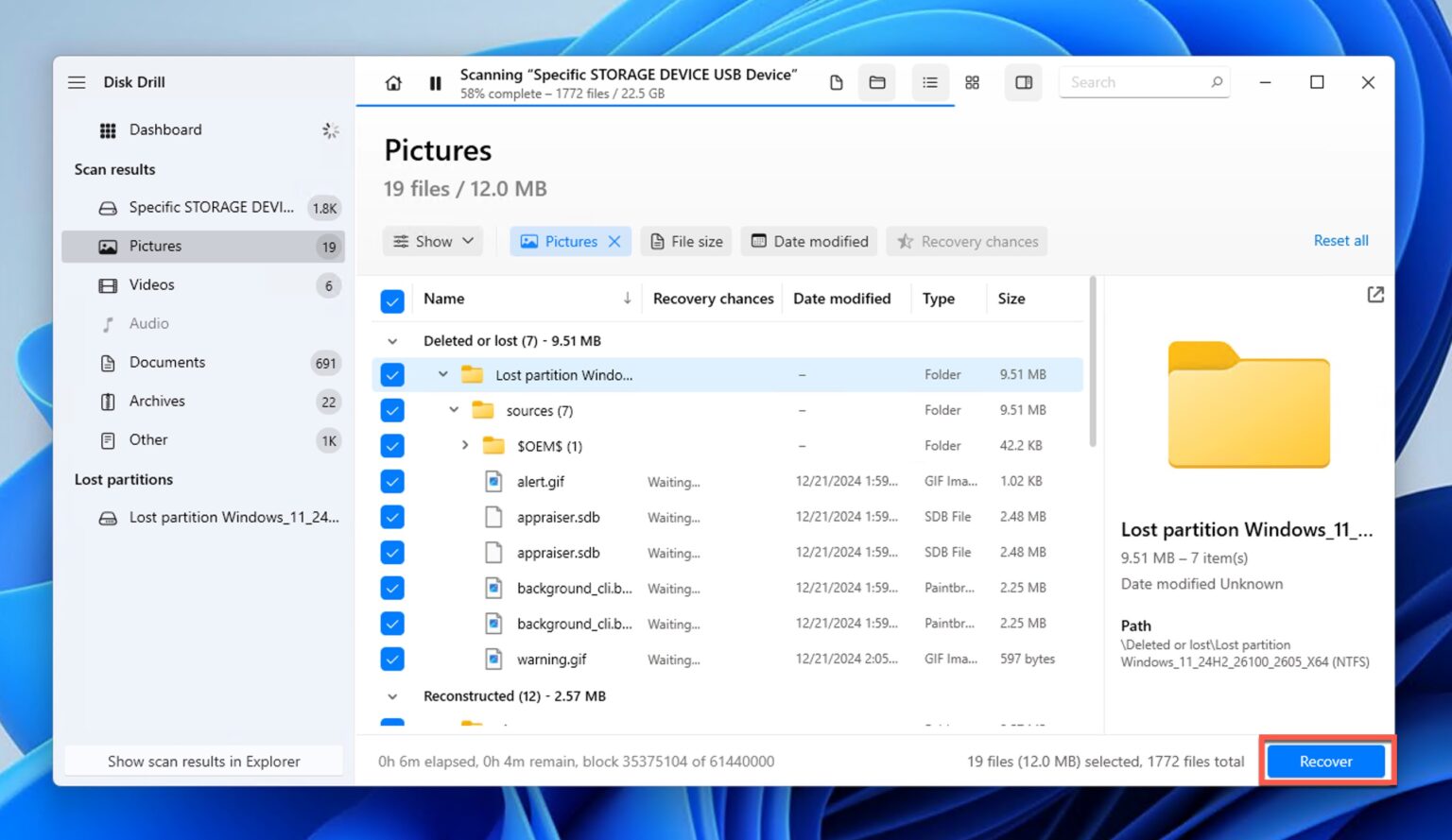Open the Show filter dropdown
The height and width of the screenshot is (840, 1452).
click(432, 241)
